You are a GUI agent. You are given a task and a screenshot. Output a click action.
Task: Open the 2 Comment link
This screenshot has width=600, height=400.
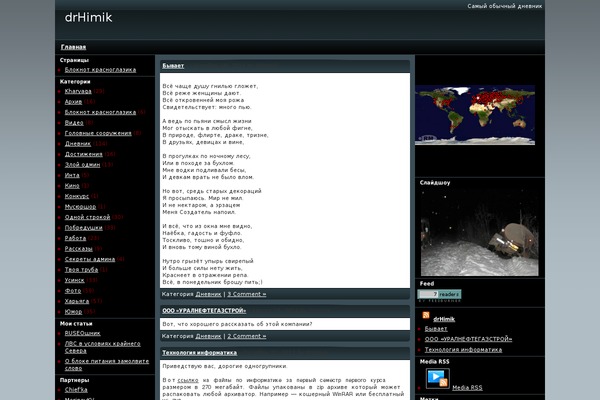click(247, 336)
